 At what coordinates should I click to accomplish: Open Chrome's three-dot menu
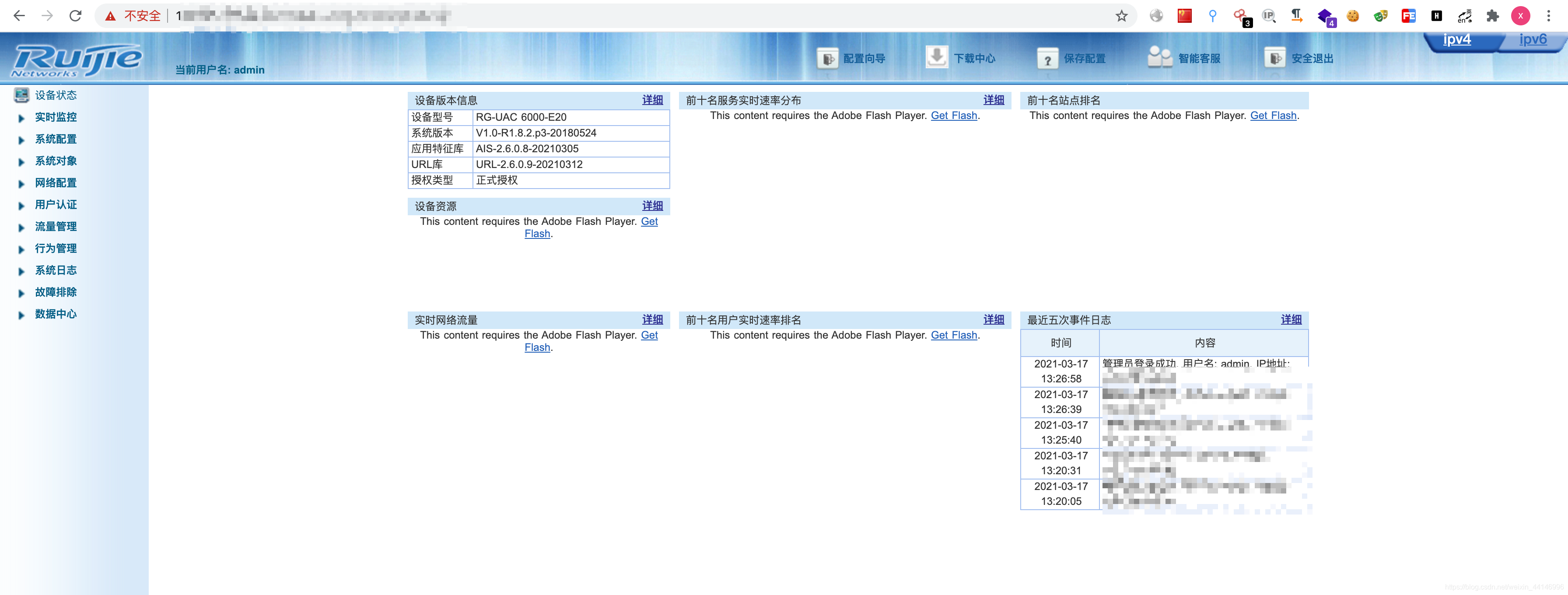click(x=1548, y=16)
